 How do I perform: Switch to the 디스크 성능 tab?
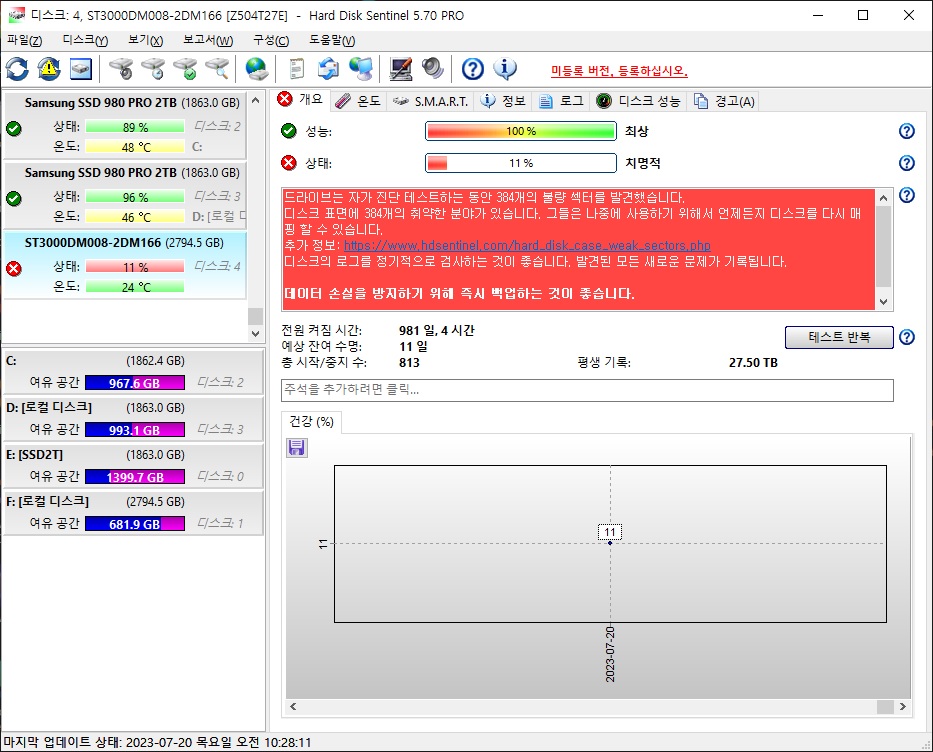(x=639, y=102)
